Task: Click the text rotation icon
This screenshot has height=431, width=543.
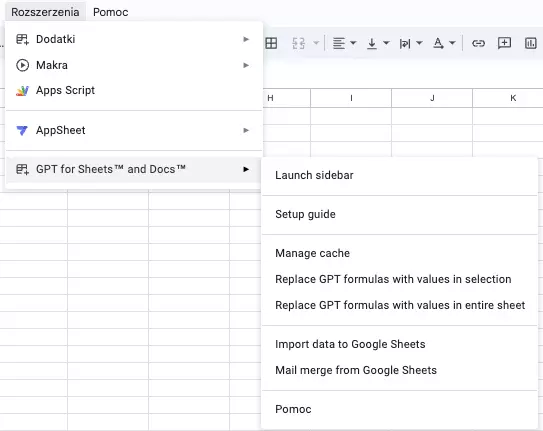Action: click(x=438, y=43)
